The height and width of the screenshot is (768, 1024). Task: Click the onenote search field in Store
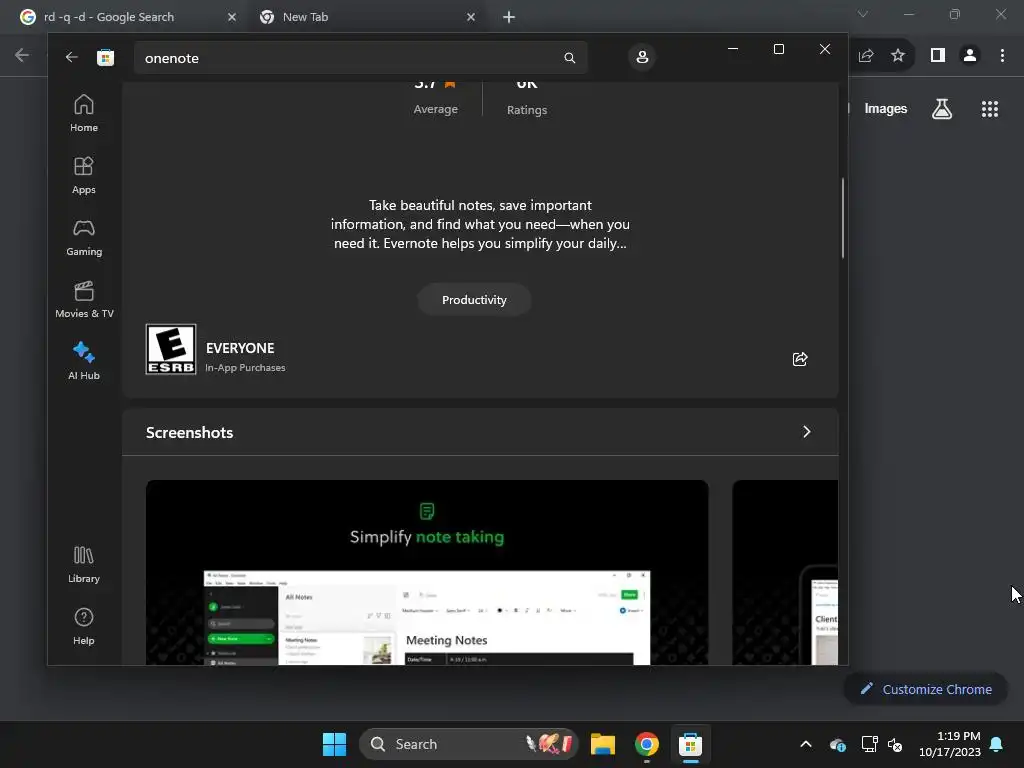(360, 58)
